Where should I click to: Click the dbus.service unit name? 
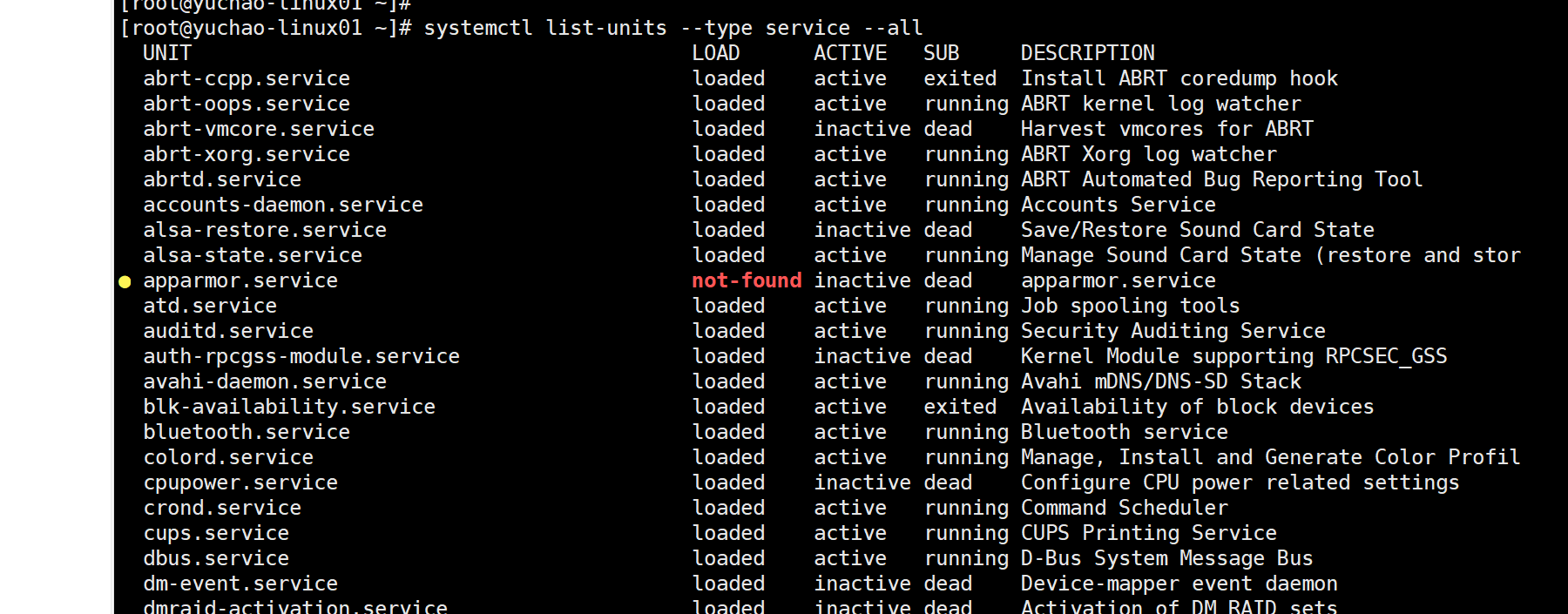pos(216,558)
